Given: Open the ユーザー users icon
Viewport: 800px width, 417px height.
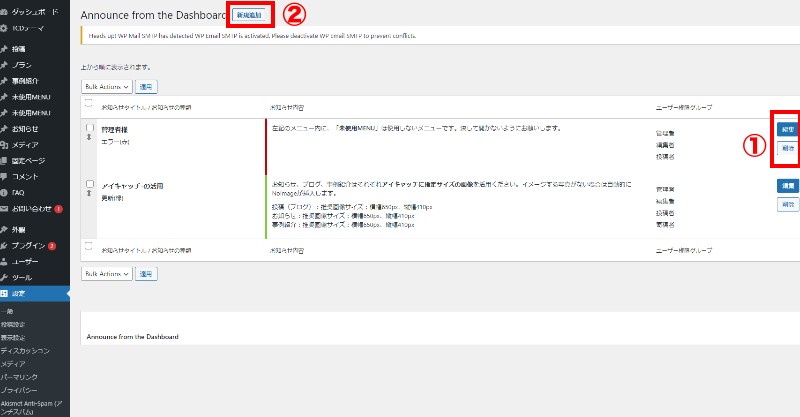Looking at the screenshot, I should pos(6,261).
